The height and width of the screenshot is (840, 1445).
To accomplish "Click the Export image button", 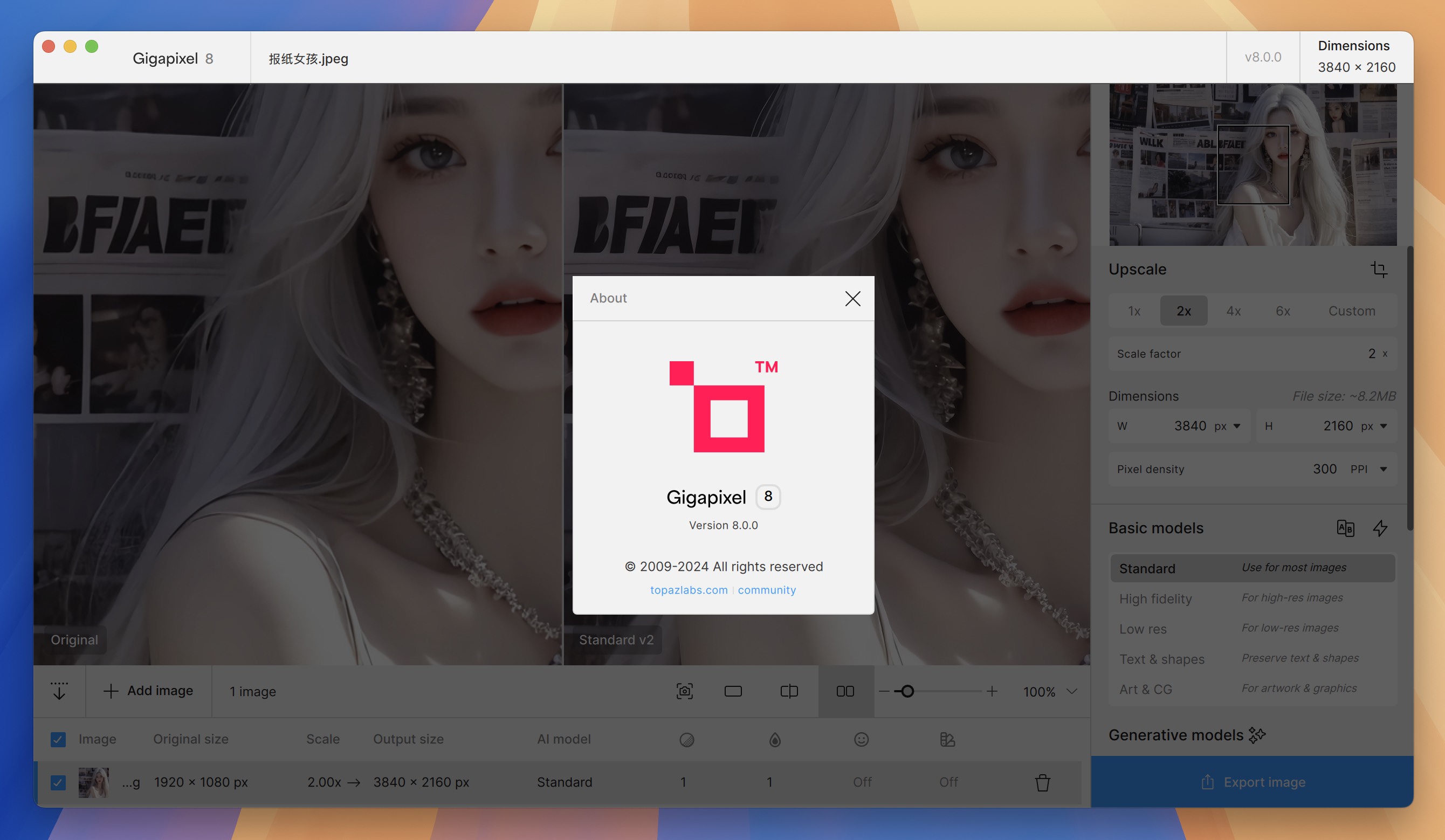I will click(x=1253, y=782).
